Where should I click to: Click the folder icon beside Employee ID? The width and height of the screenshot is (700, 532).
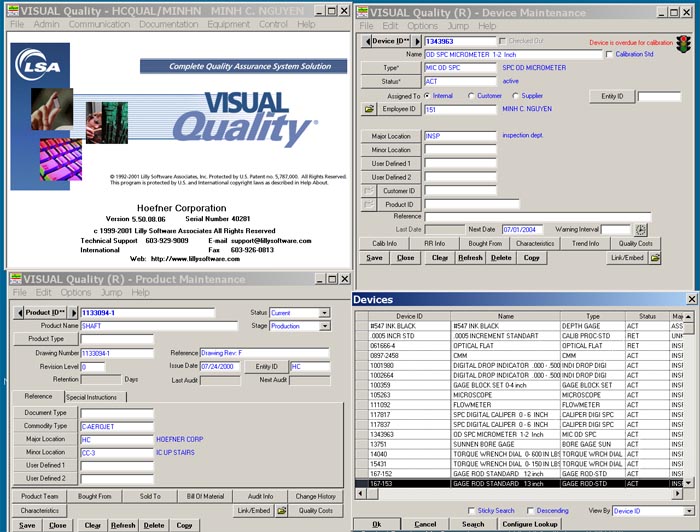(368, 108)
